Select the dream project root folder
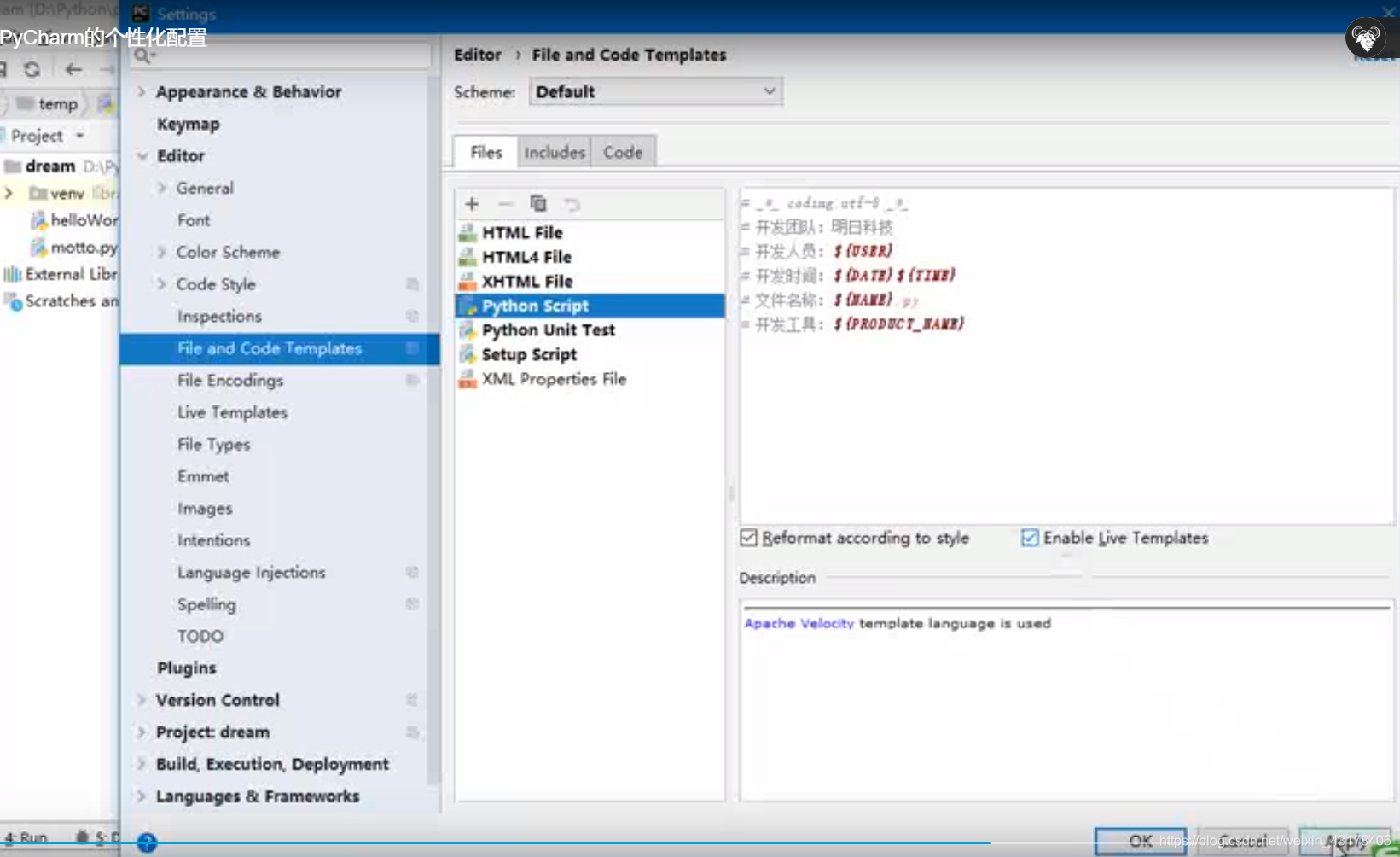The height and width of the screenshot is (857, 1400). (49, 166)
